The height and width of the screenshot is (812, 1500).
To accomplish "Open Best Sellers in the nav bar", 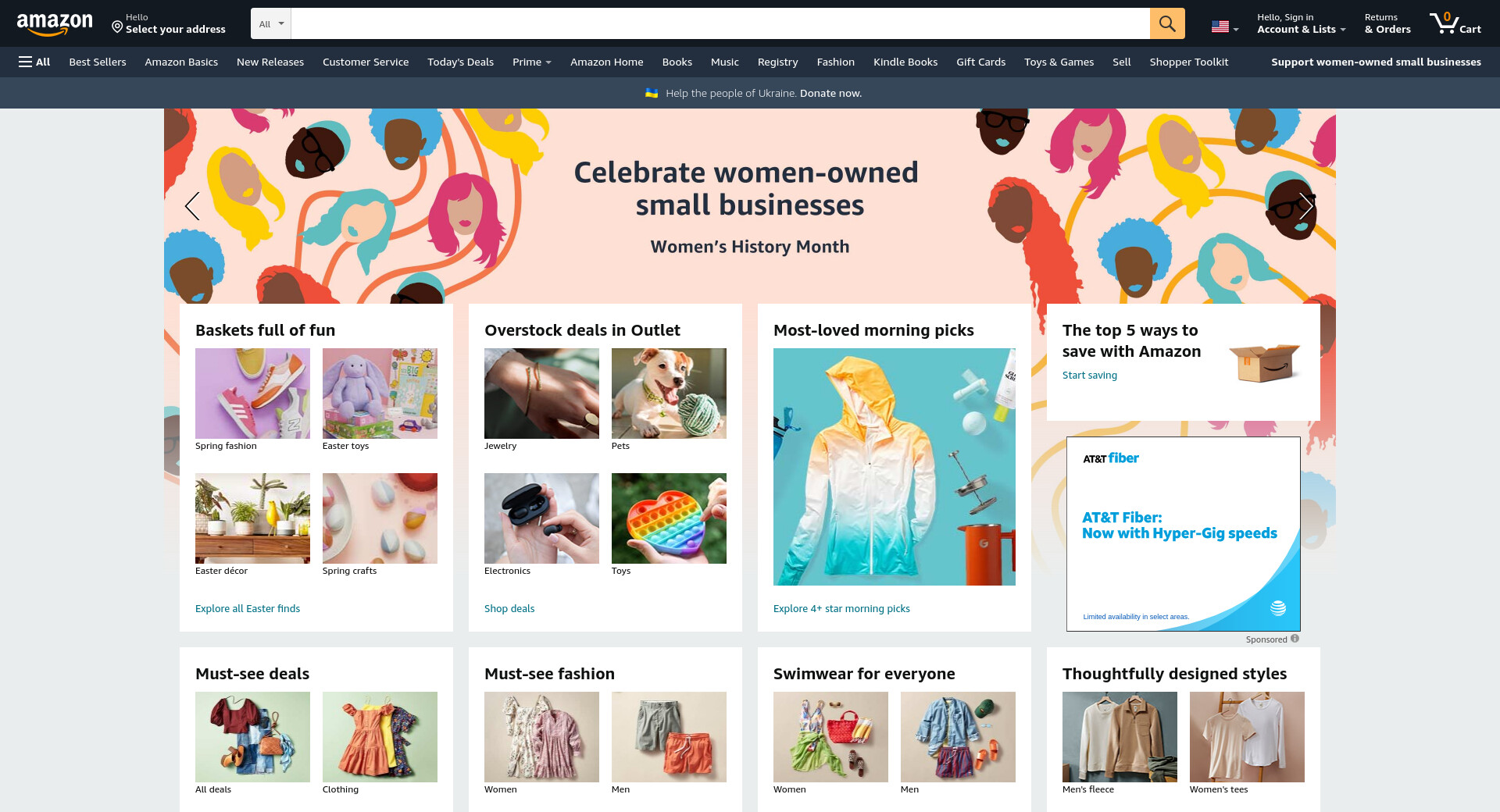I will (98, 62).
